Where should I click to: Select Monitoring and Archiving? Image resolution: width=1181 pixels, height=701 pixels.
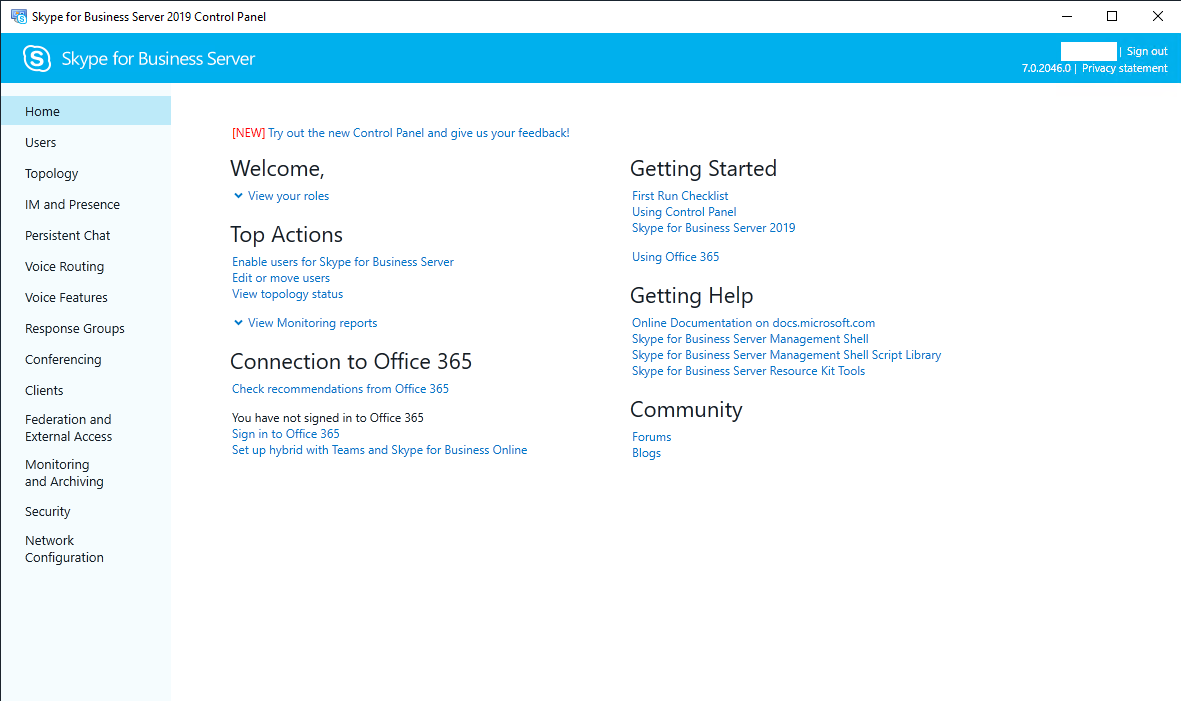(64, 473)
